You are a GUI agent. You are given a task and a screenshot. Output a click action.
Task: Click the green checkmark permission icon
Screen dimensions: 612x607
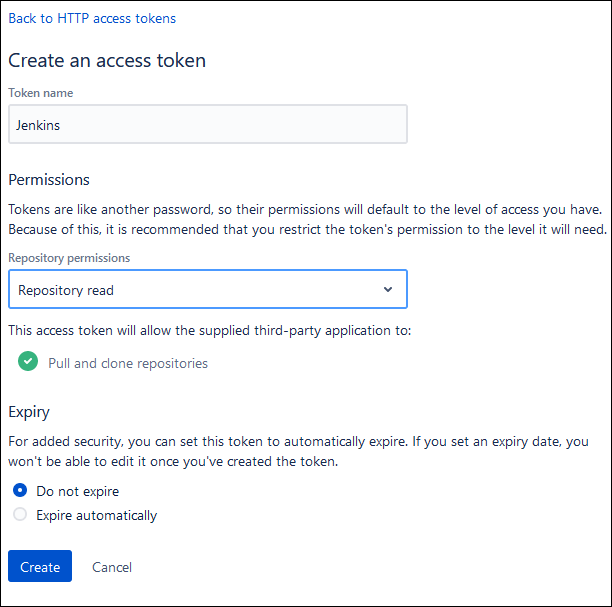[x=28, y=361]
